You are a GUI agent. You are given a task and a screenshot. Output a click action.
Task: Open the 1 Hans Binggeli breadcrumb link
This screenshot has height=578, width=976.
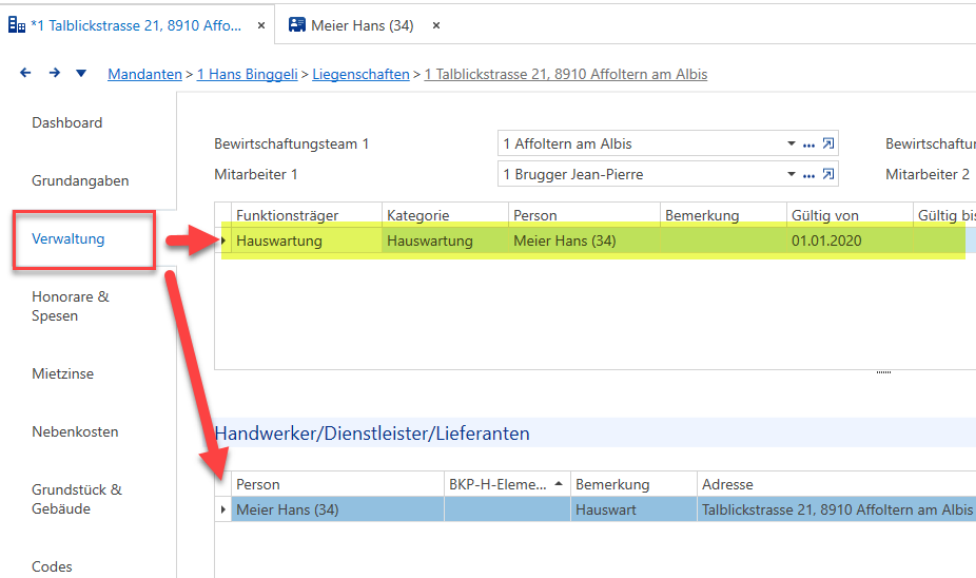(x=247, y=74)
